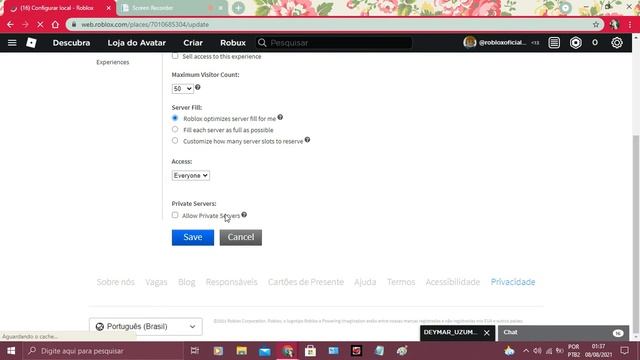
Task: Select Customize how many server slots to reserve
Action: pos(175,140)
